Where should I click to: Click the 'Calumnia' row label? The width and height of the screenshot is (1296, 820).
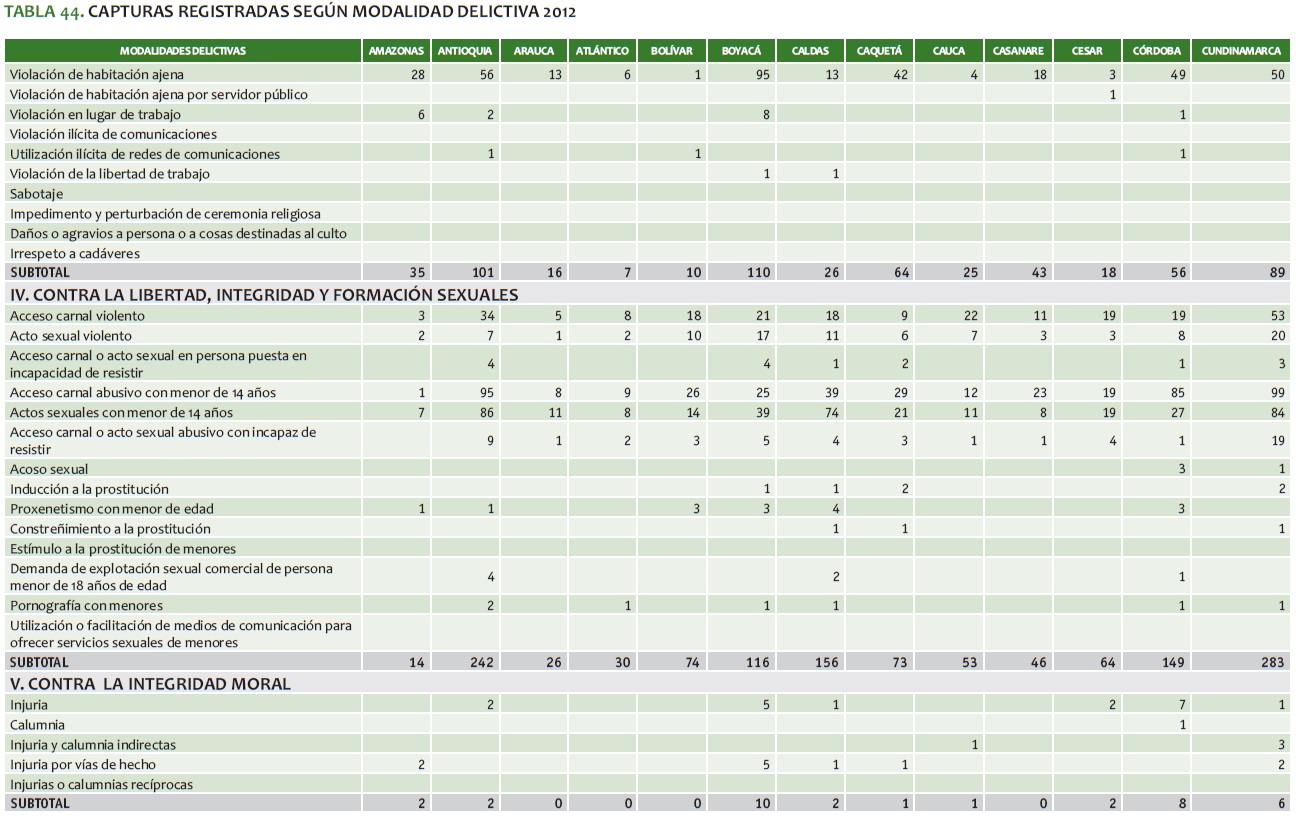pyautogui.click(x=37, y=725)
